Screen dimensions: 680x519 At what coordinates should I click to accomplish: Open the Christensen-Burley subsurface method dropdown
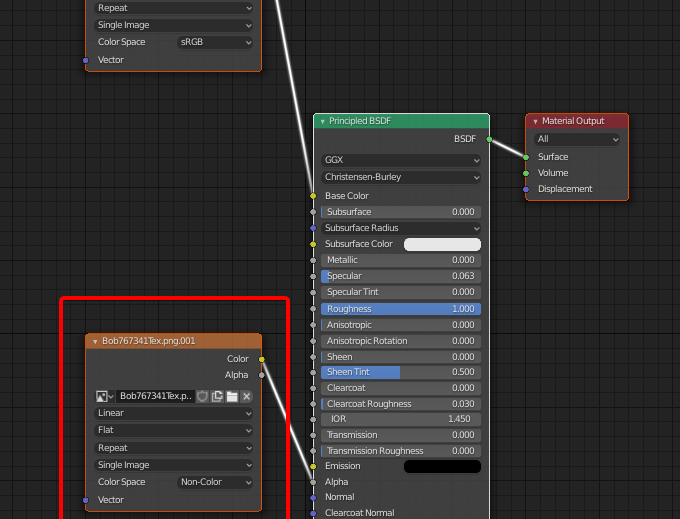tap(401, 177)
